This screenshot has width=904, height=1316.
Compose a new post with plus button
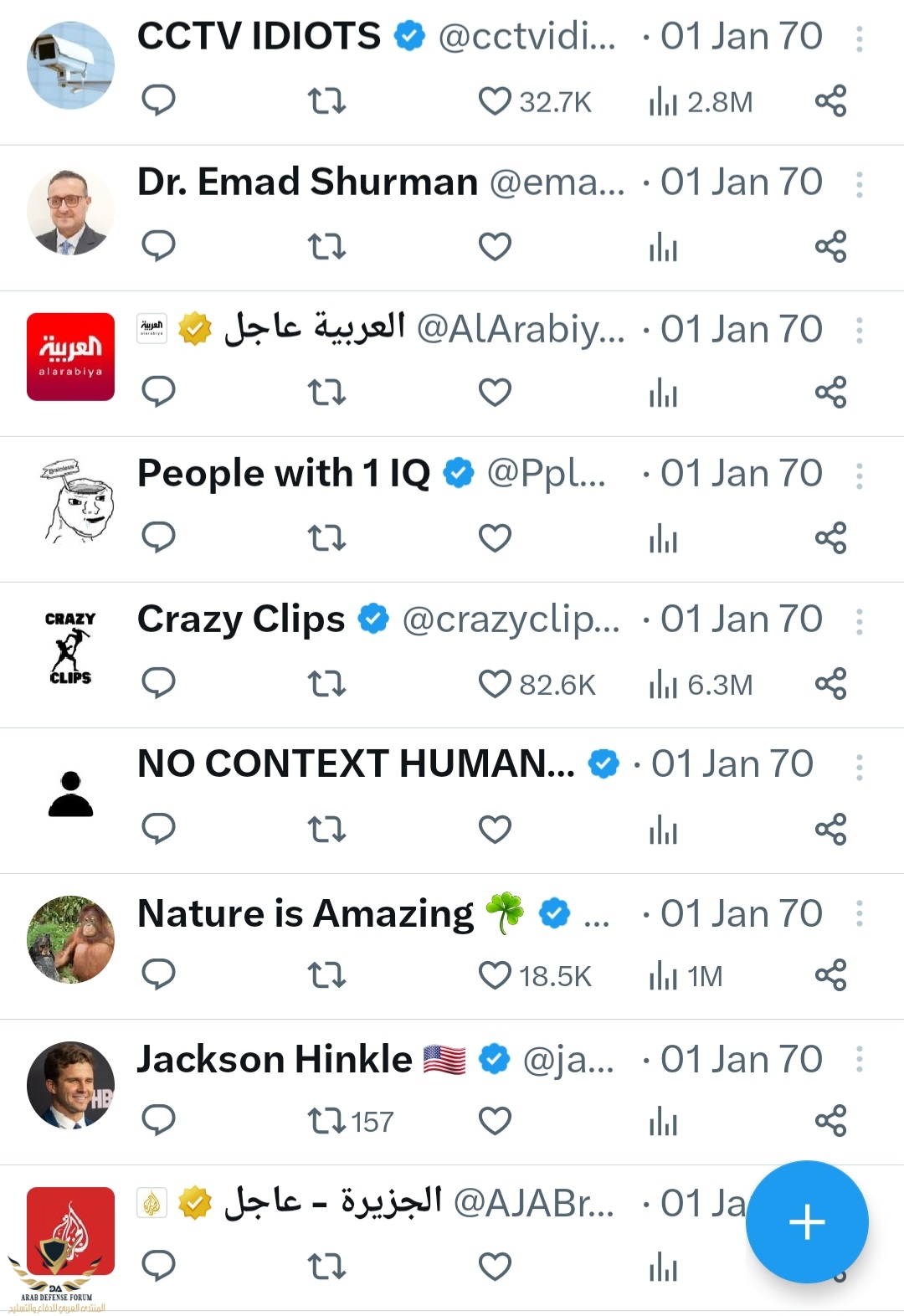coord(807,1221)
